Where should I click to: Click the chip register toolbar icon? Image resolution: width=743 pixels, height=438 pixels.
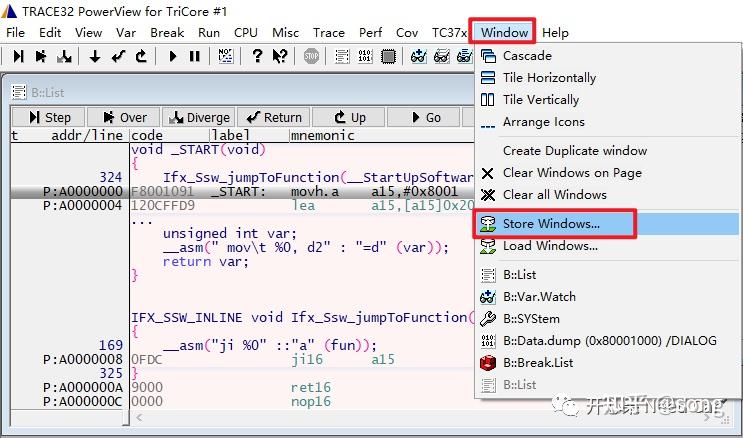[389, 56]
